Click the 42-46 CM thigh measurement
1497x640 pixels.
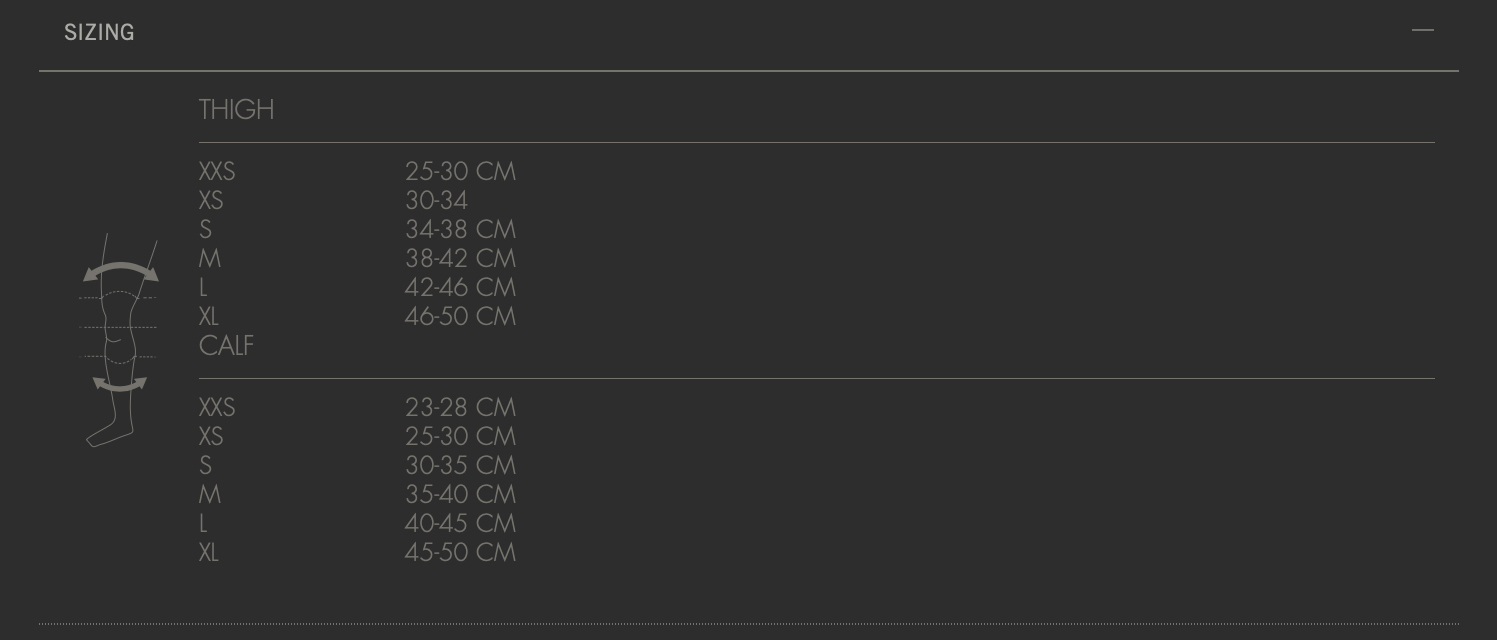pos(460,288)
